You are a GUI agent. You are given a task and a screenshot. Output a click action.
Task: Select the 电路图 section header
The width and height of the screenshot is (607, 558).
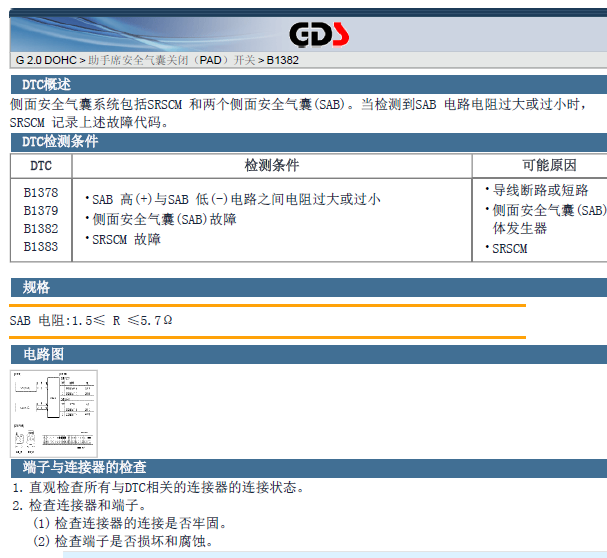[x=309, y=354]
